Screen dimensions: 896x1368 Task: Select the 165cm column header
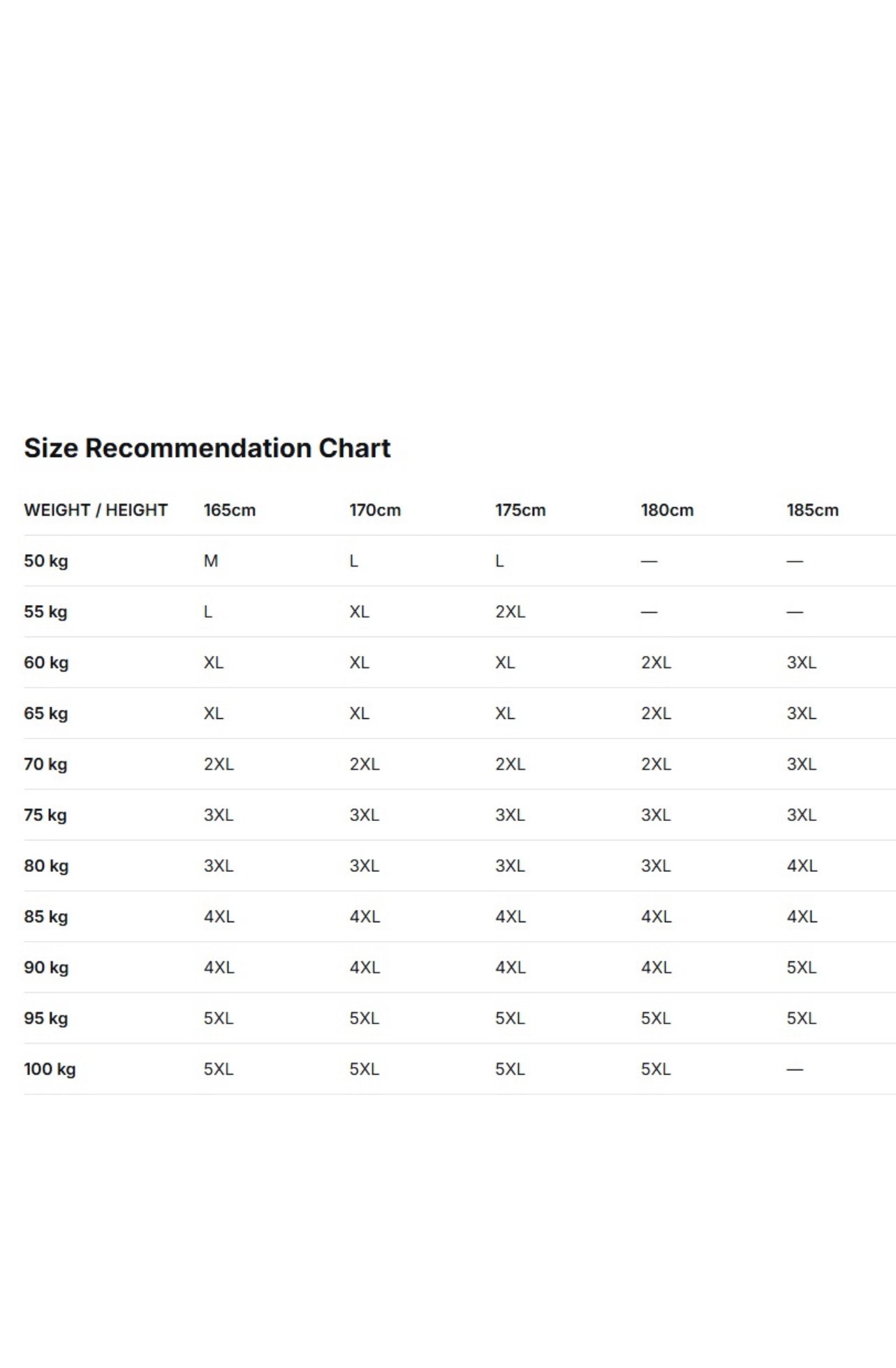[230, 510]
